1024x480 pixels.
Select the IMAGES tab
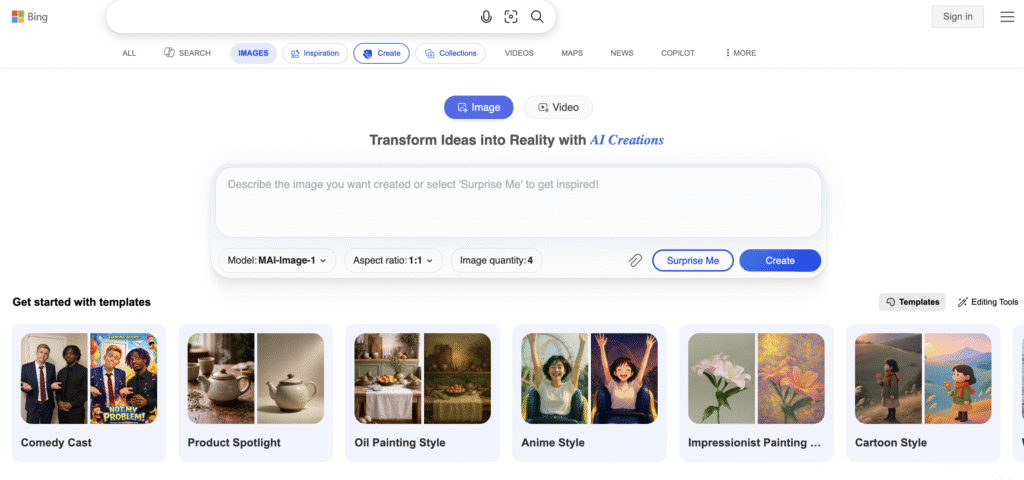click(253, 53)
